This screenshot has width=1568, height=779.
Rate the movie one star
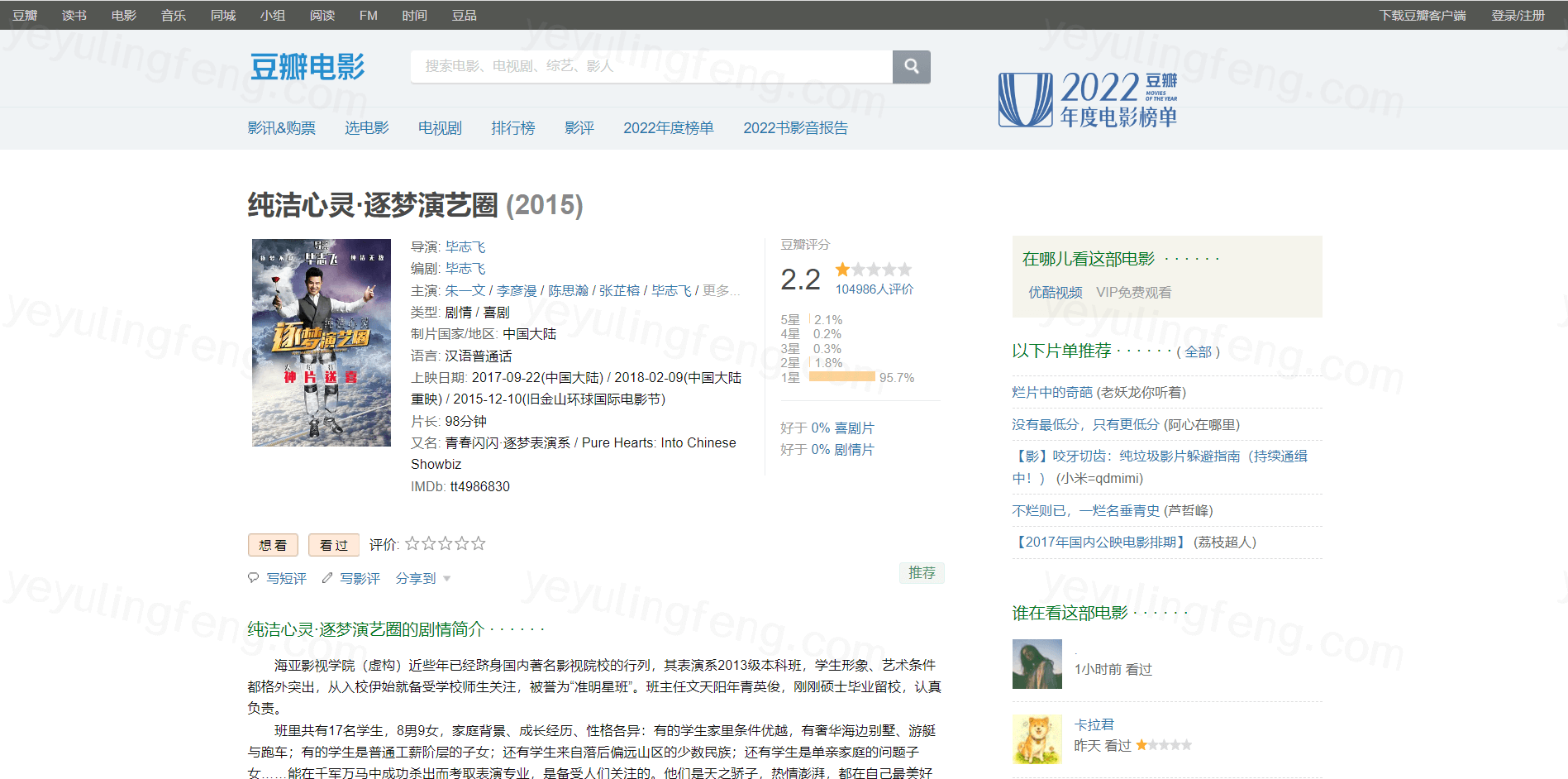point(412,543)
